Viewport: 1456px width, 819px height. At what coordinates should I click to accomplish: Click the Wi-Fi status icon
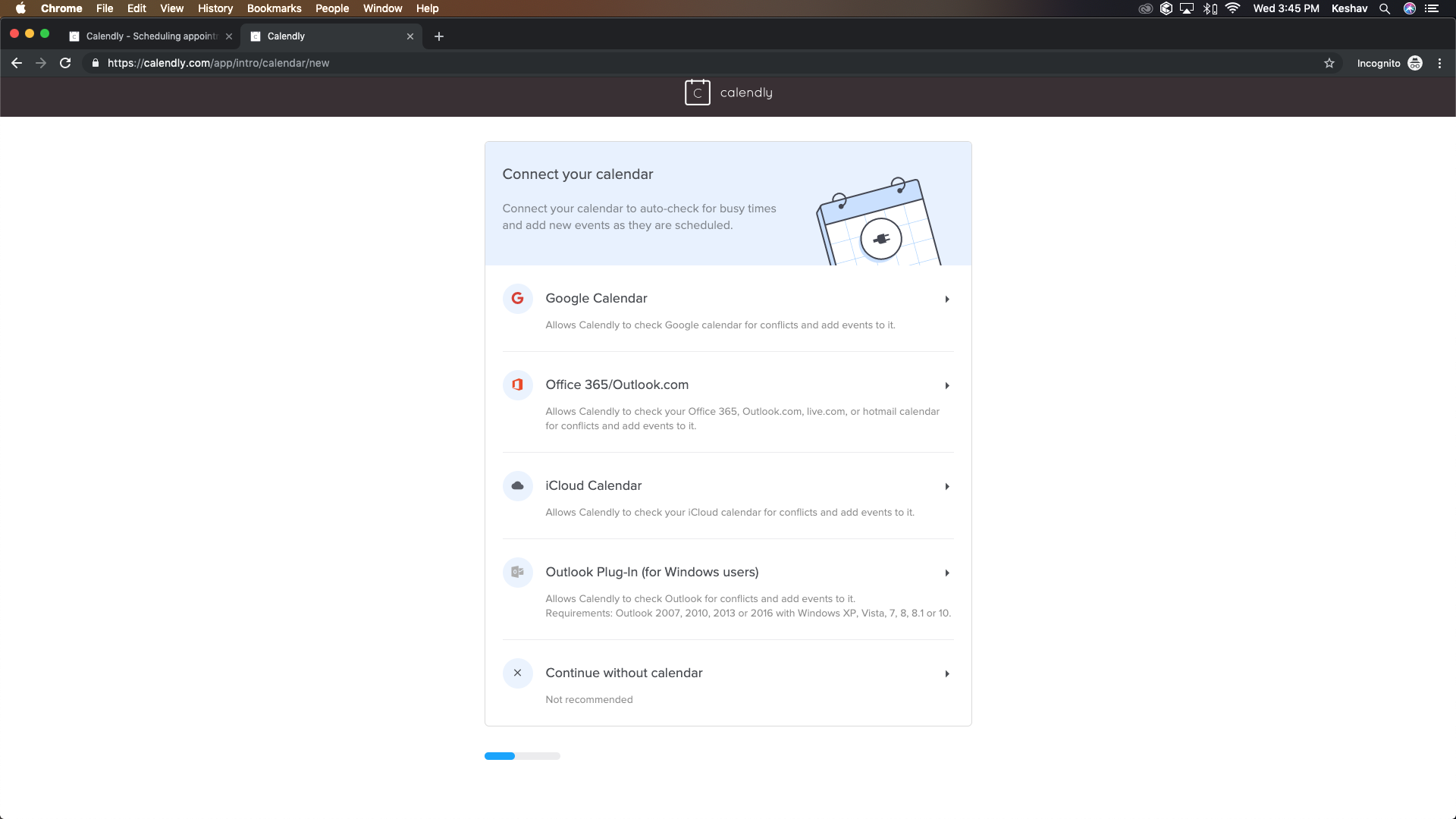(1232, 8)
